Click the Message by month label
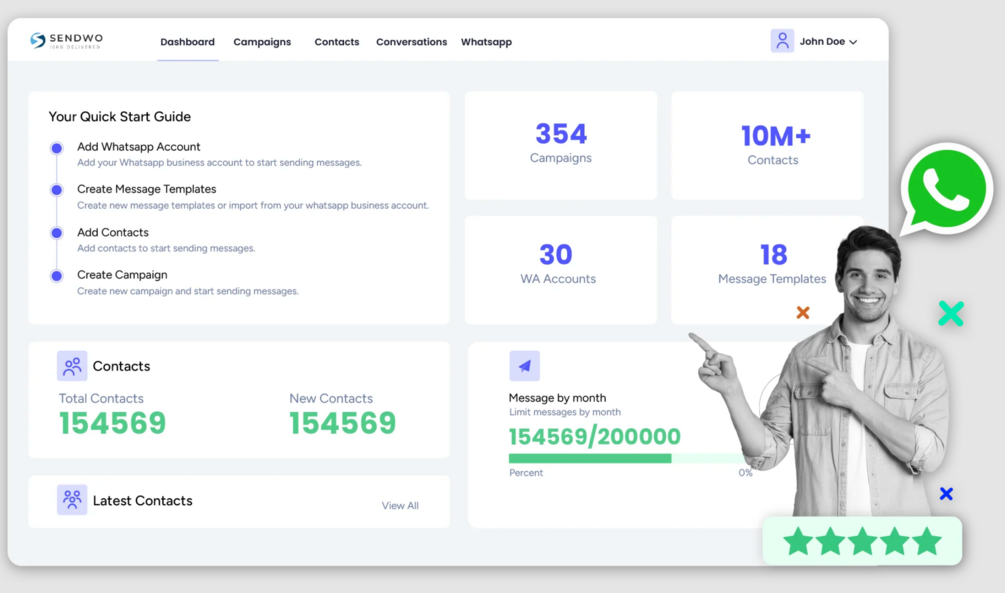1005x593 pixels. point(557,397)
